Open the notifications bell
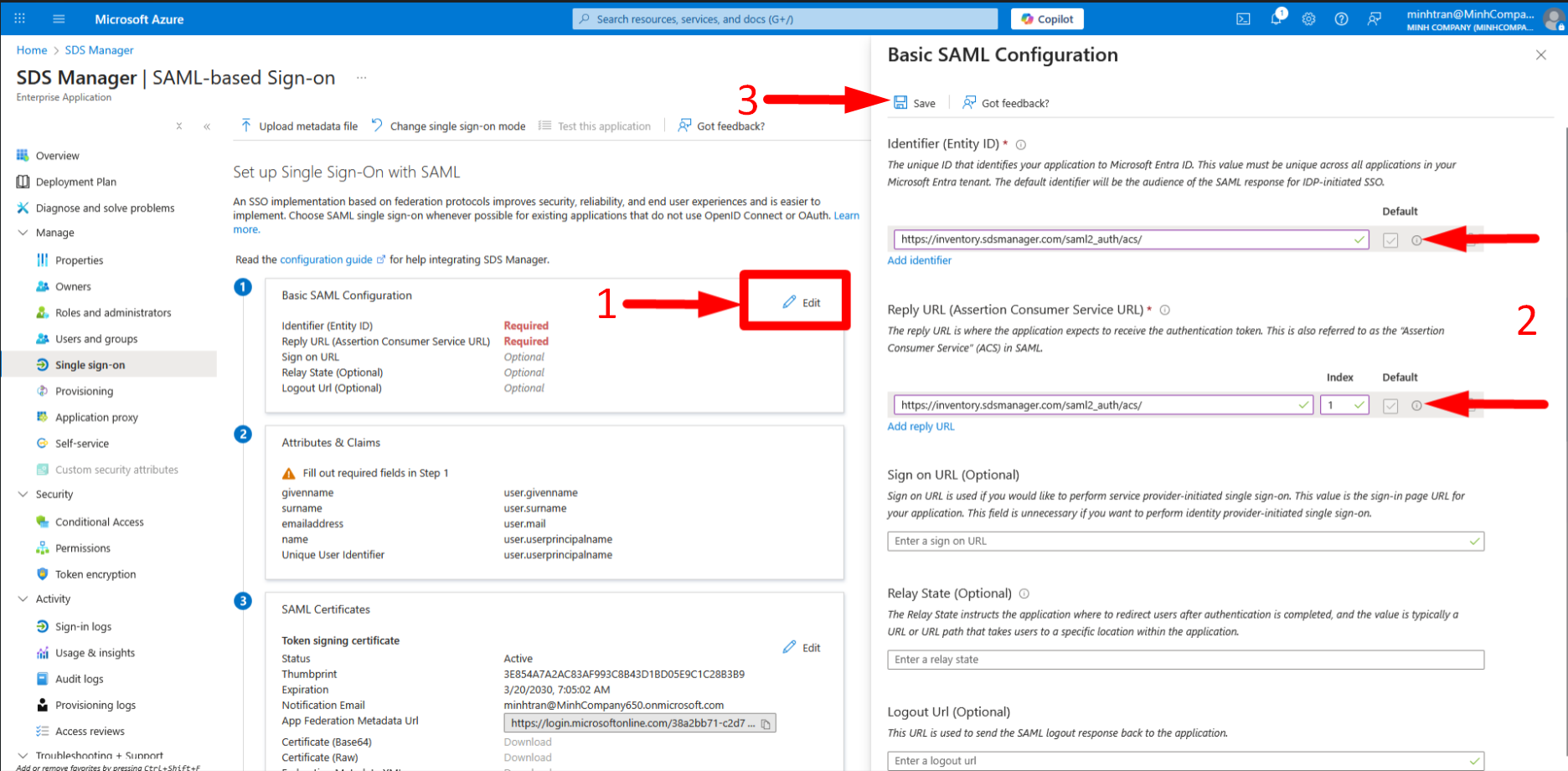The height and width of the screenshot is (771, 1568). (x=1277, y=18)
